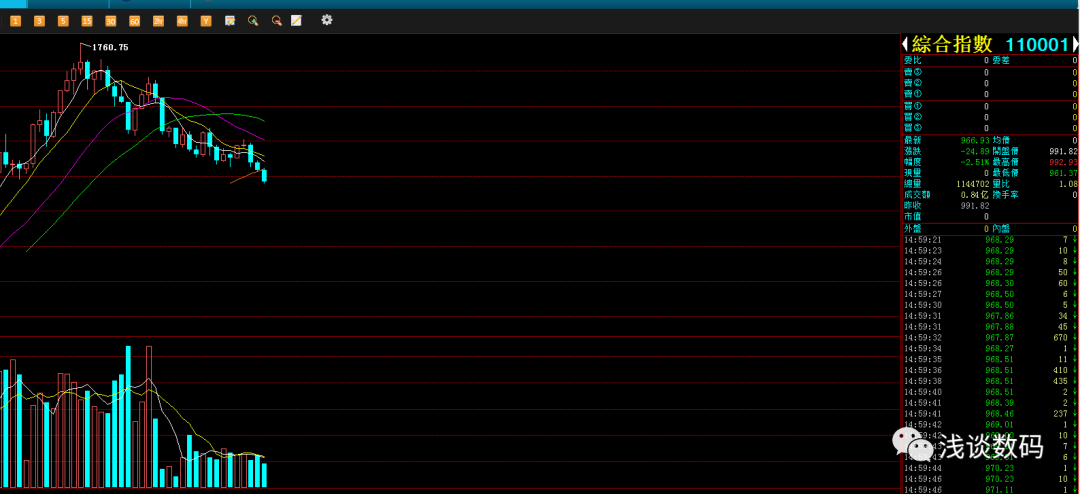
Task: Click the 內盤 label
Action: [1001, 228]
